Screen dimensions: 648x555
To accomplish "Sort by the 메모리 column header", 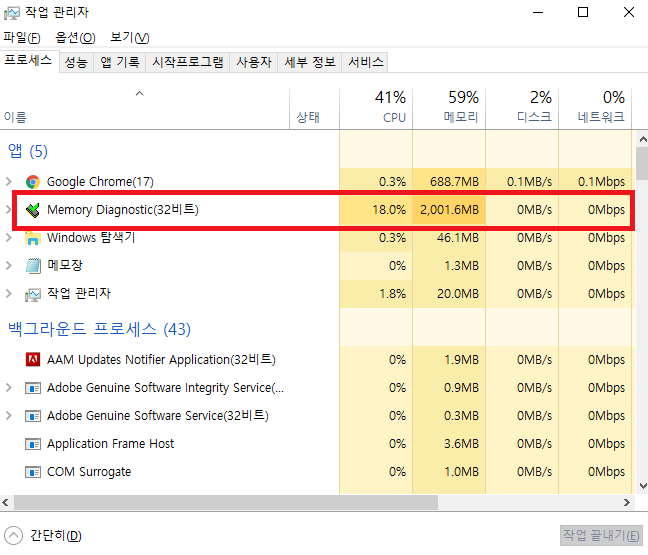I will [449, 109].
